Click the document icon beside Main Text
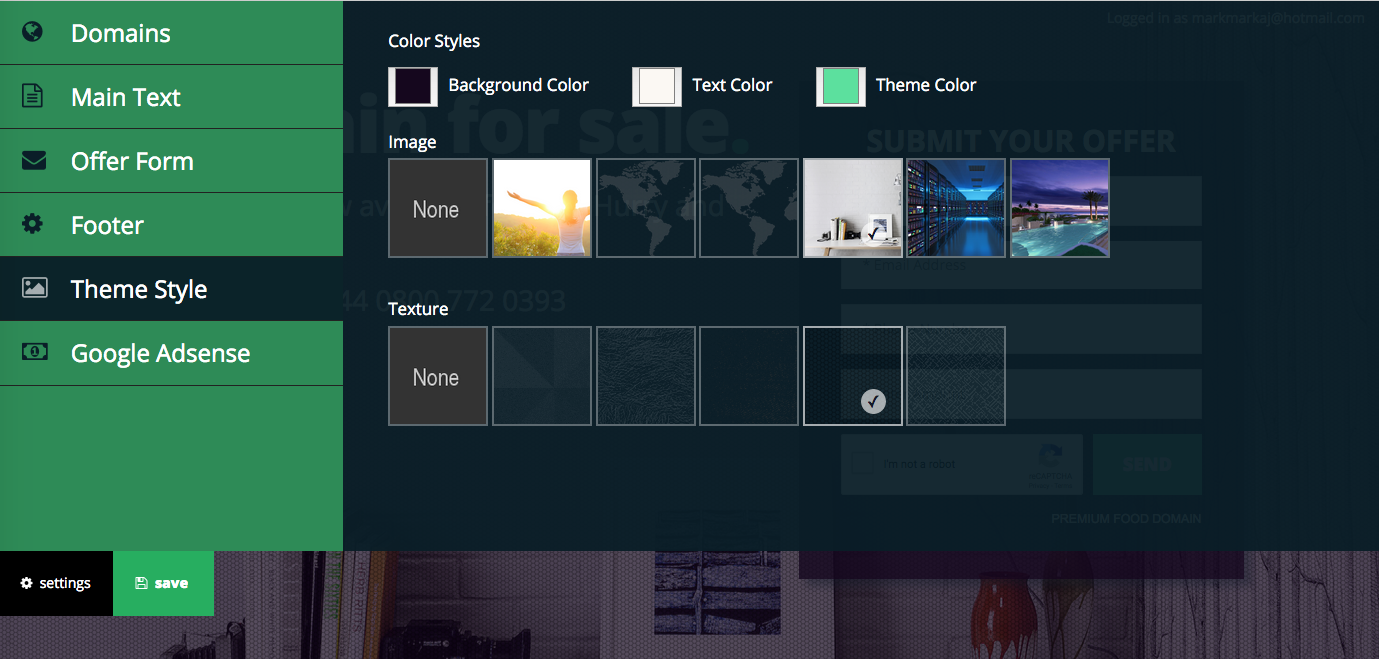The width and height of the screenshot is (1379, 659). pyautogui.click(x=33, y=96)
